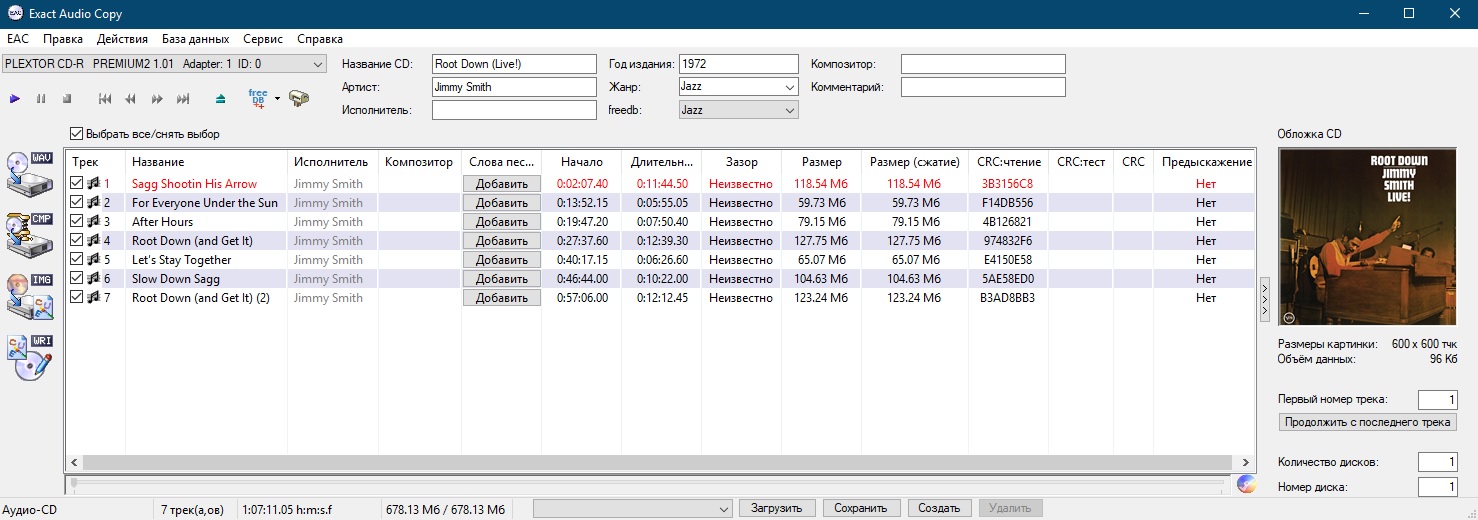Click the WRI write CD icon

pos(29,356)
